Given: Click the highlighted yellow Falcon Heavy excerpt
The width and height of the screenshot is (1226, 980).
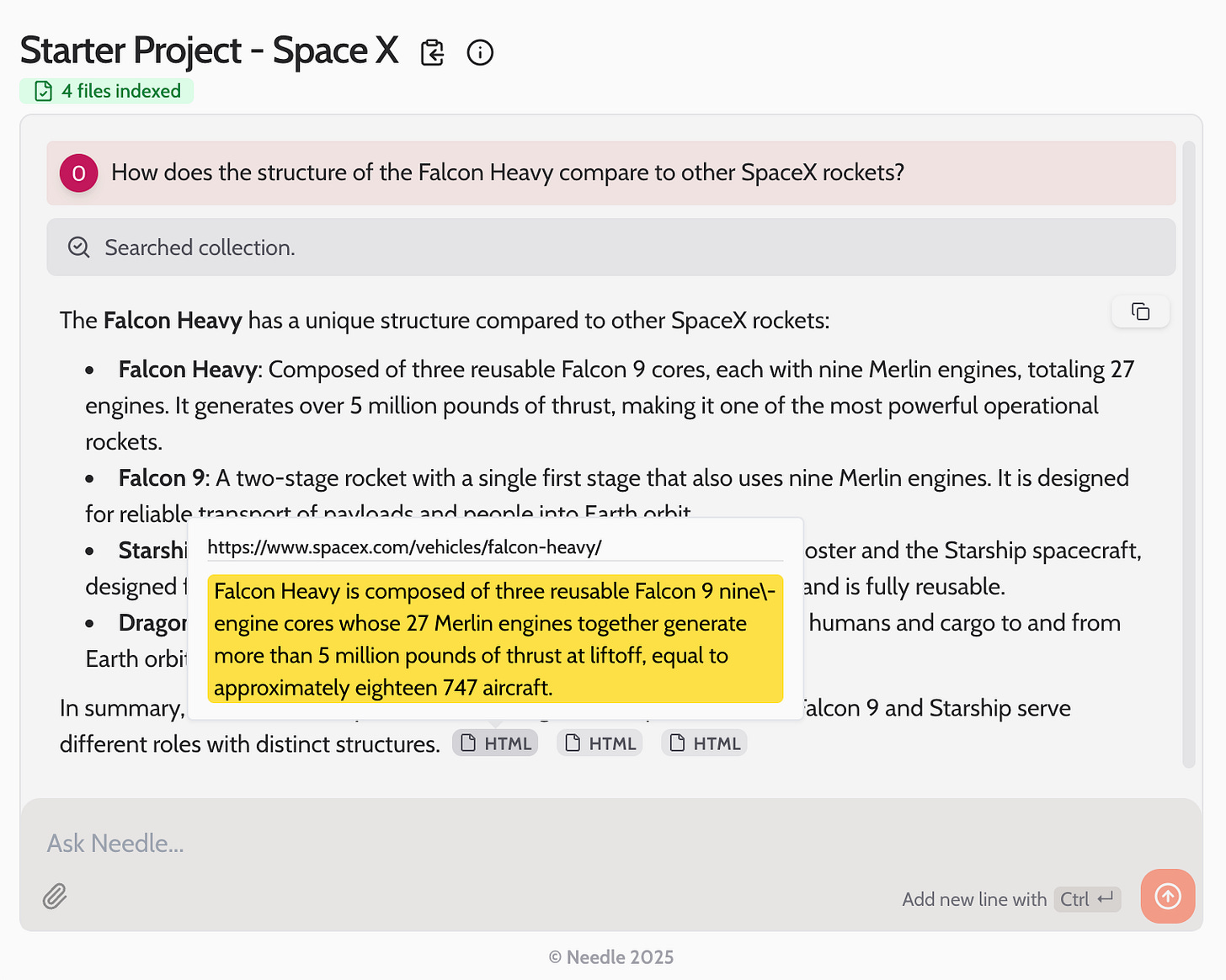Looking at the screenshot, I should pos(495,639).
